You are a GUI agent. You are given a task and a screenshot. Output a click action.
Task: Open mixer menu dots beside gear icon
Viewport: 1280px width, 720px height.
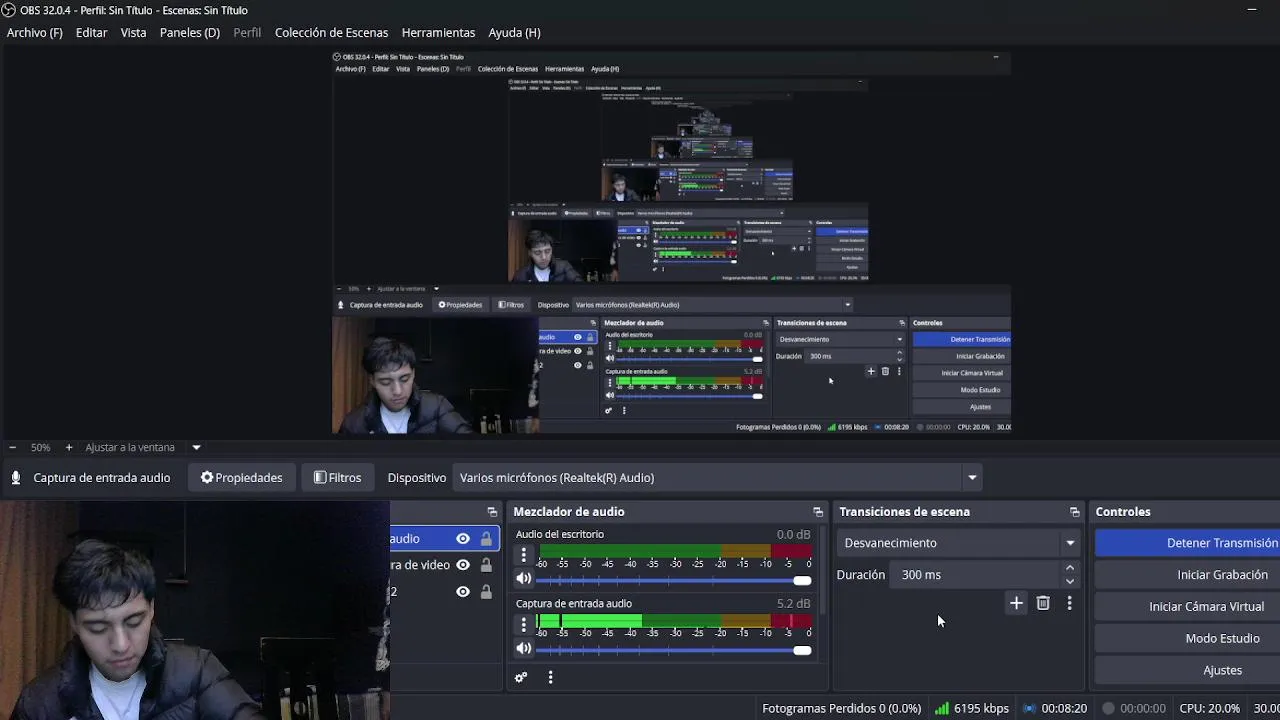[550, 678]
